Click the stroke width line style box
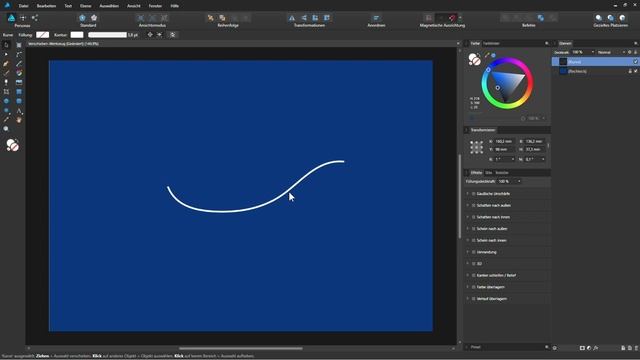640x360 pixels. (107, 35)
